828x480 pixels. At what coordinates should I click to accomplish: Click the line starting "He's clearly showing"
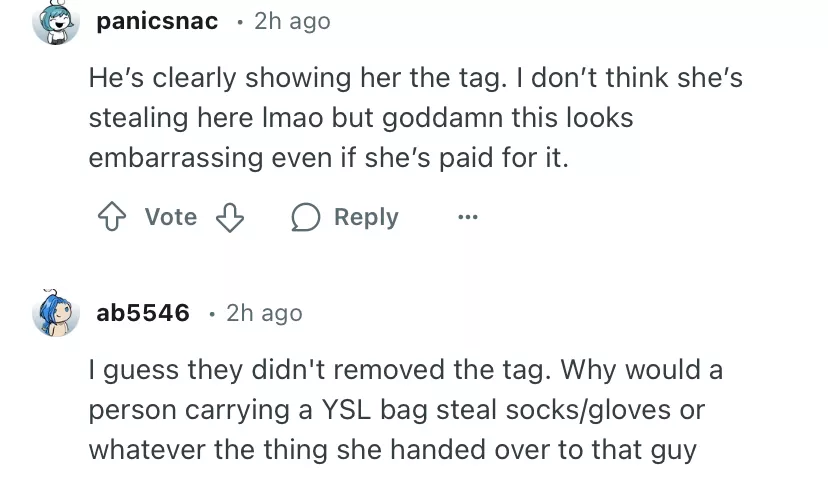(x=415, y=77)
